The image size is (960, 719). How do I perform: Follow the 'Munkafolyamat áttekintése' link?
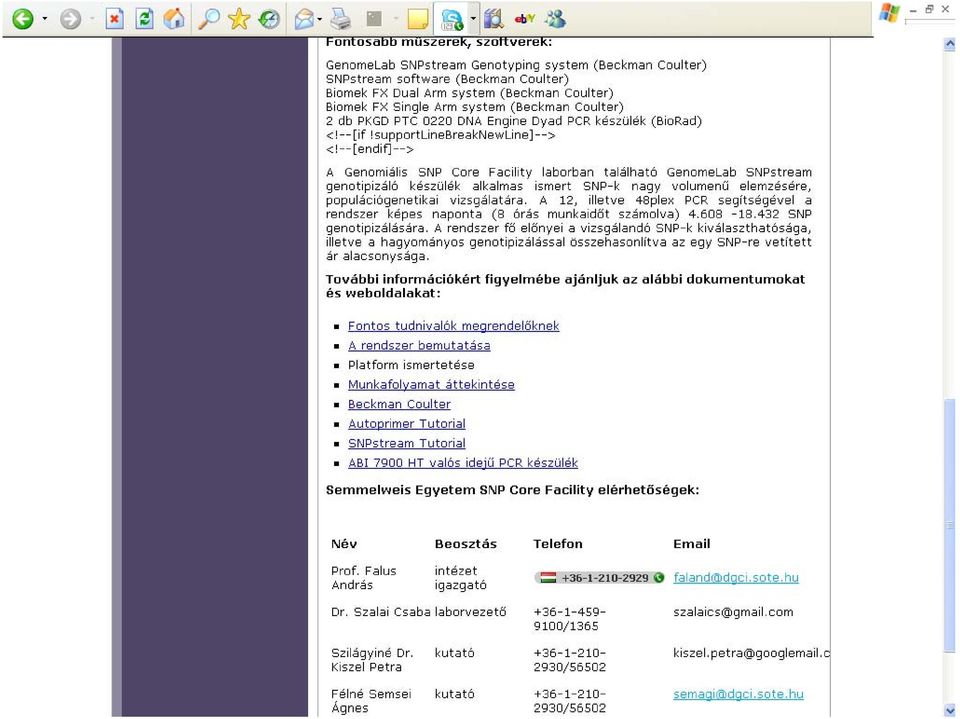click(431, 385)
